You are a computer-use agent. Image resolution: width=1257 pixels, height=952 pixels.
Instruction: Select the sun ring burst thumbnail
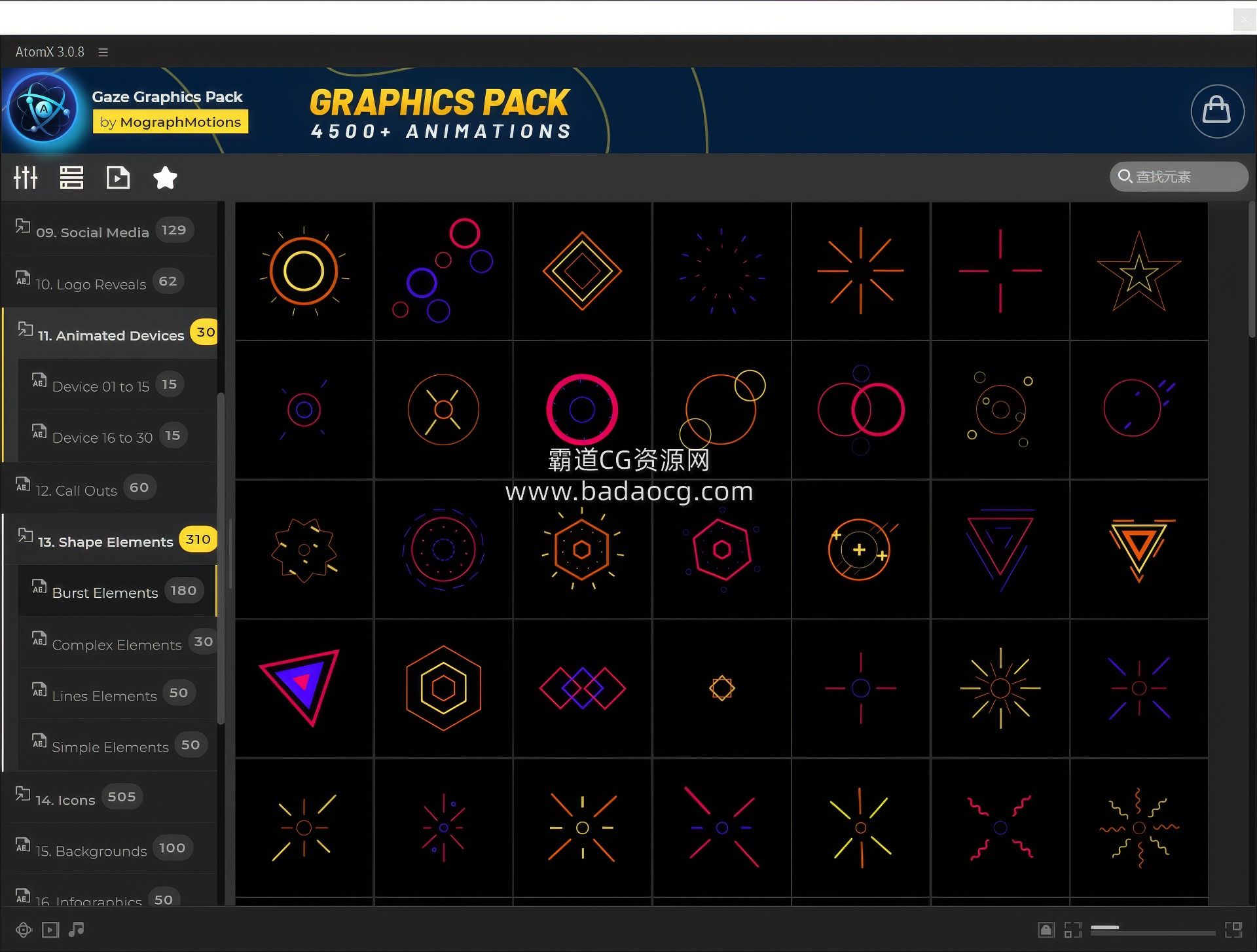pos(304,271)
